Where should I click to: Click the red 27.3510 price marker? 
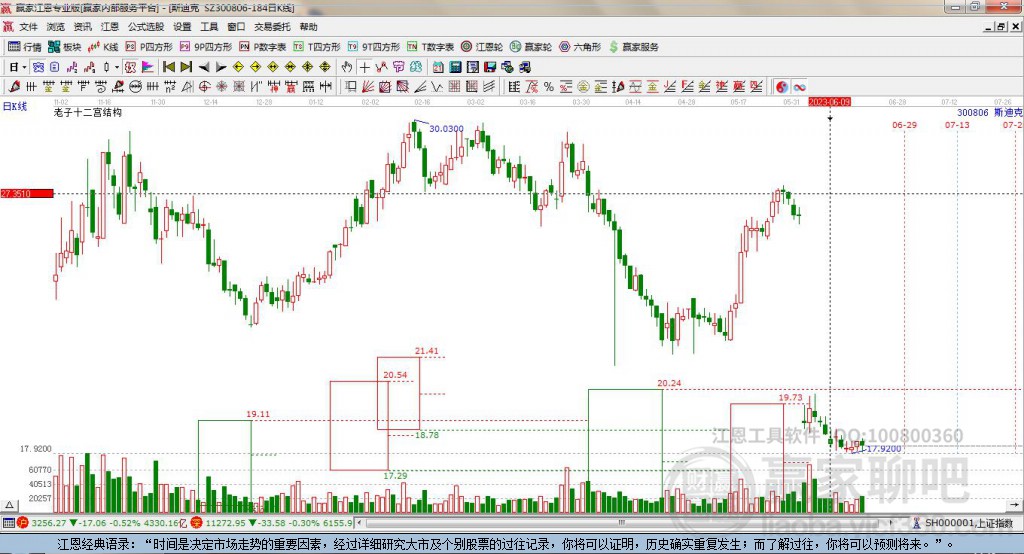(x=27, y=193)
